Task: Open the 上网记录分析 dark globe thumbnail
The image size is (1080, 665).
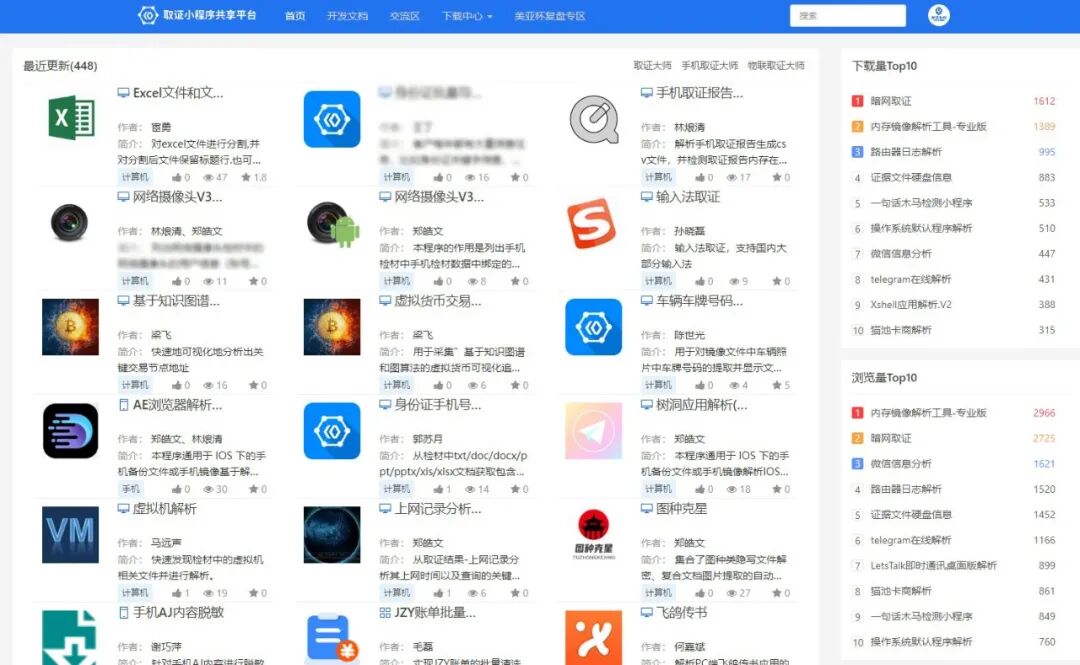Action: coord(332,535)
